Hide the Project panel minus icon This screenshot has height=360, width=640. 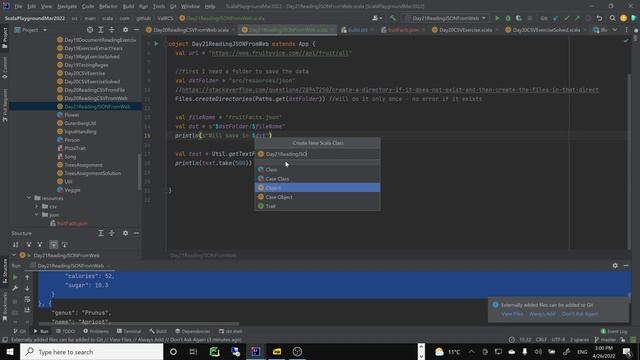136,30
